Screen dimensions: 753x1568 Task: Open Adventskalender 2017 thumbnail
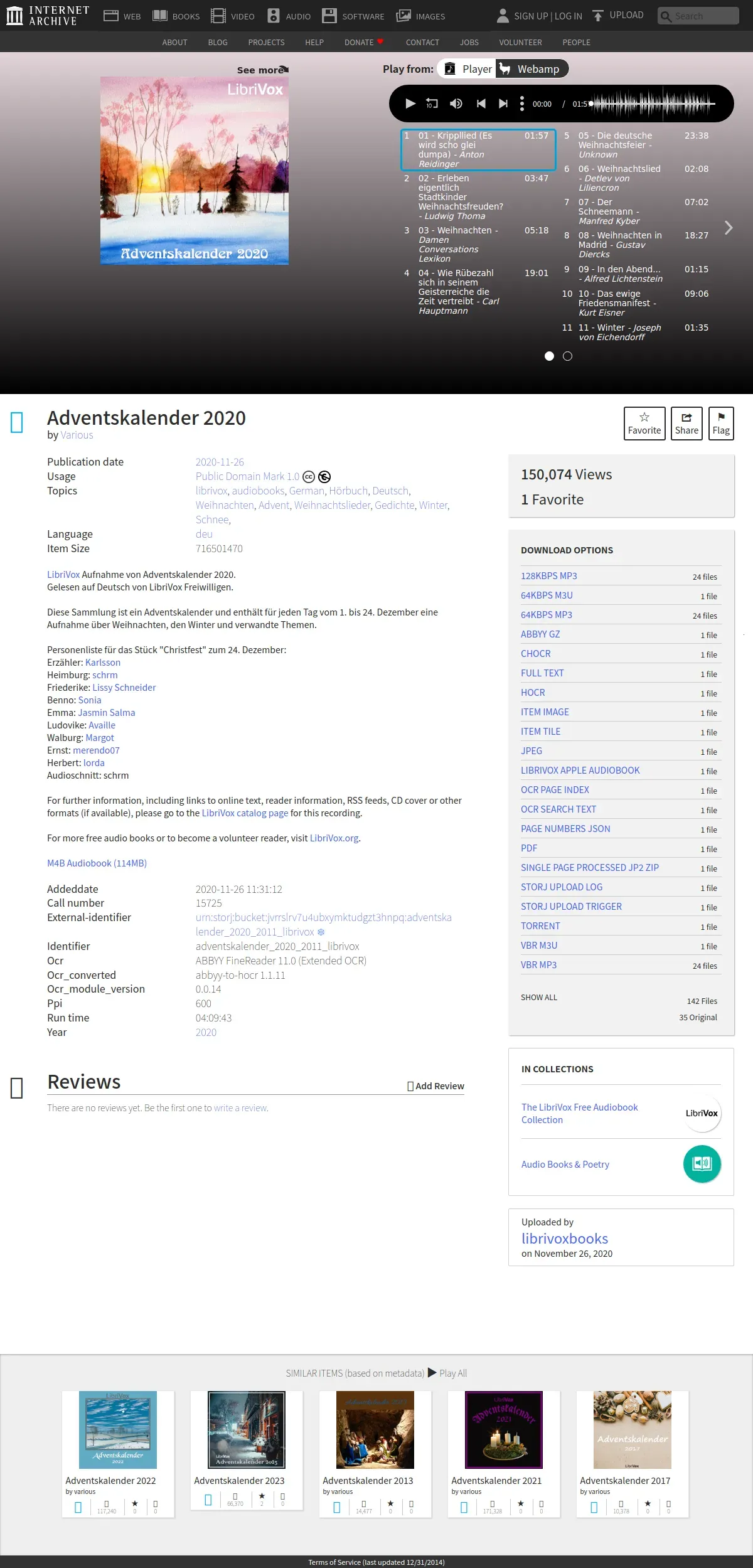click(633, 1430)
